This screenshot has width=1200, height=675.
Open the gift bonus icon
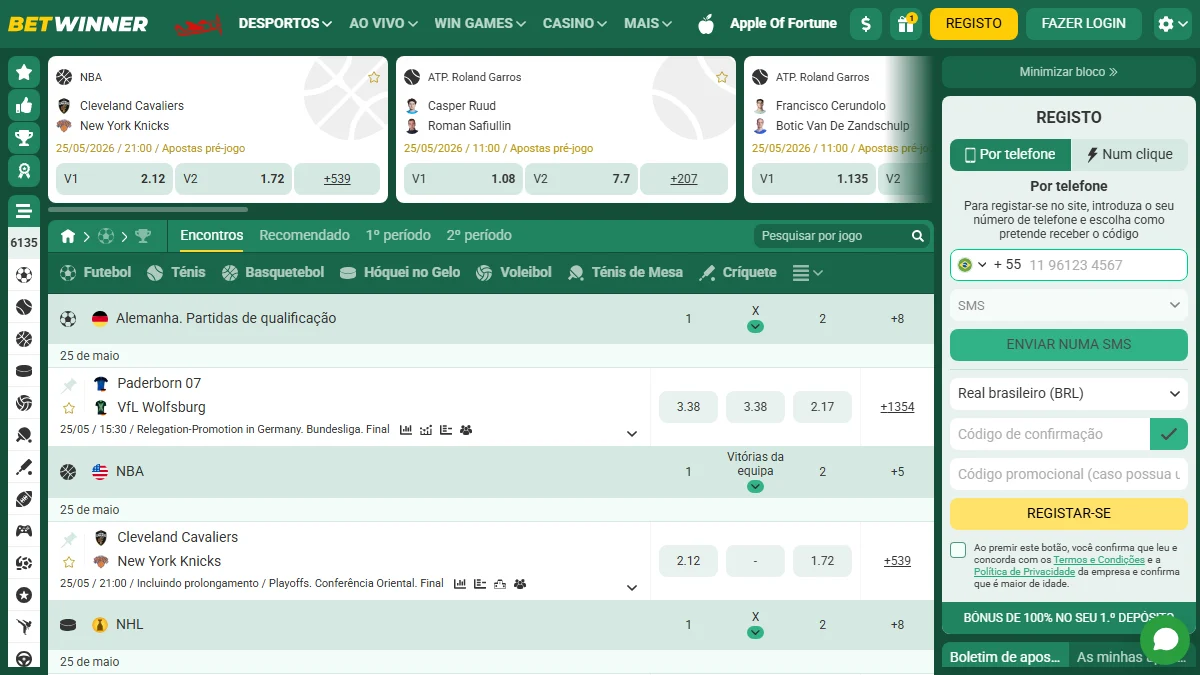906,24
